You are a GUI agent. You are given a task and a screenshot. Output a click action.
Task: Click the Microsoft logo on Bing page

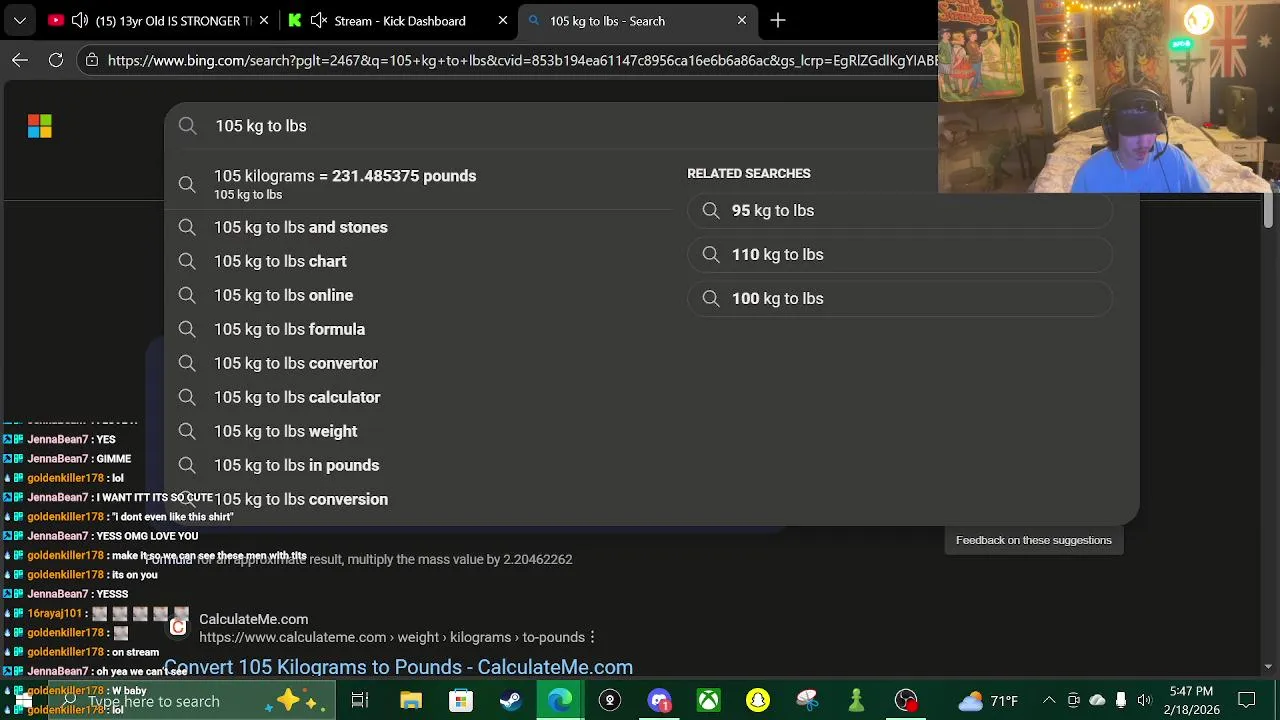tap(40, 126)
